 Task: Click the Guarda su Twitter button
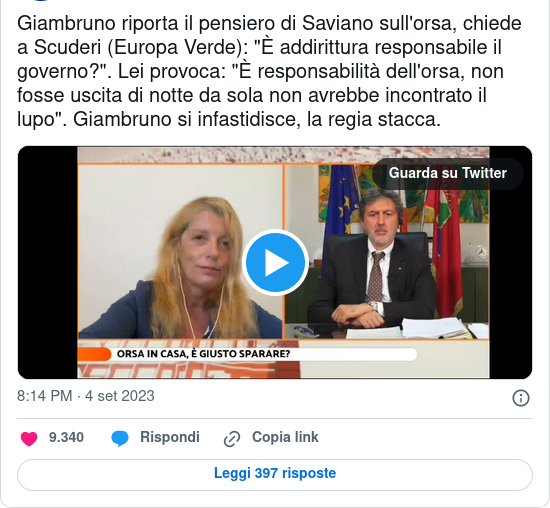(x=448, y=173)
